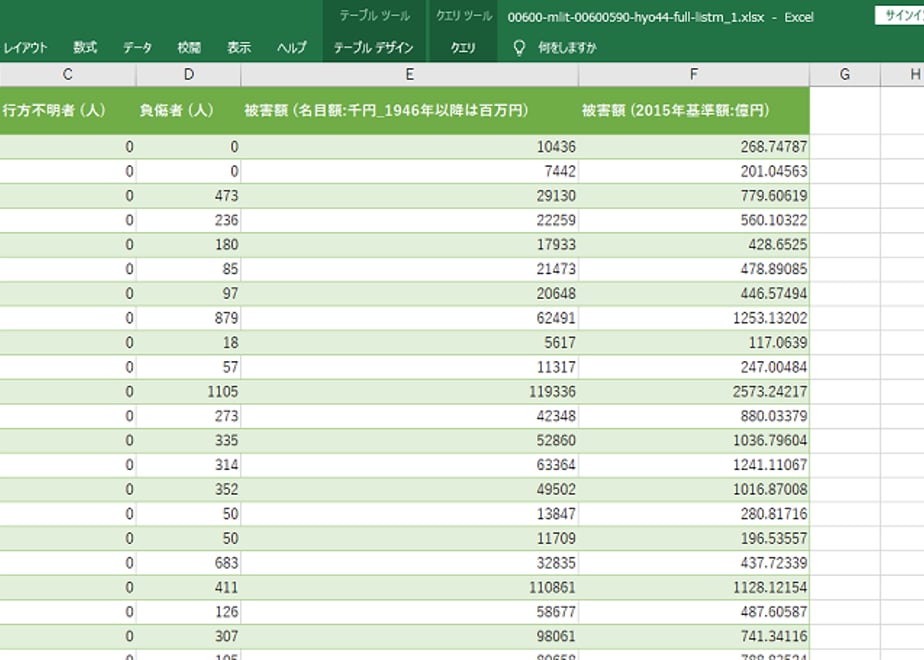Select cell with value 473

pos(189,196)
